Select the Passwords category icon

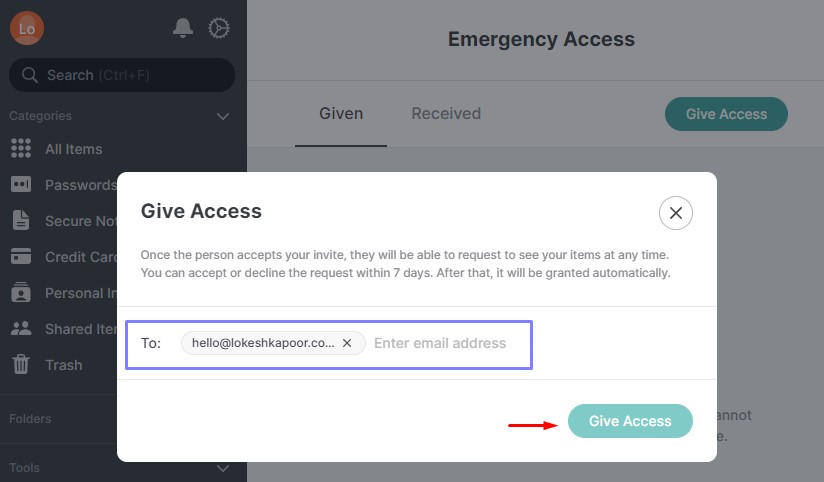click(x=21, y=185)
